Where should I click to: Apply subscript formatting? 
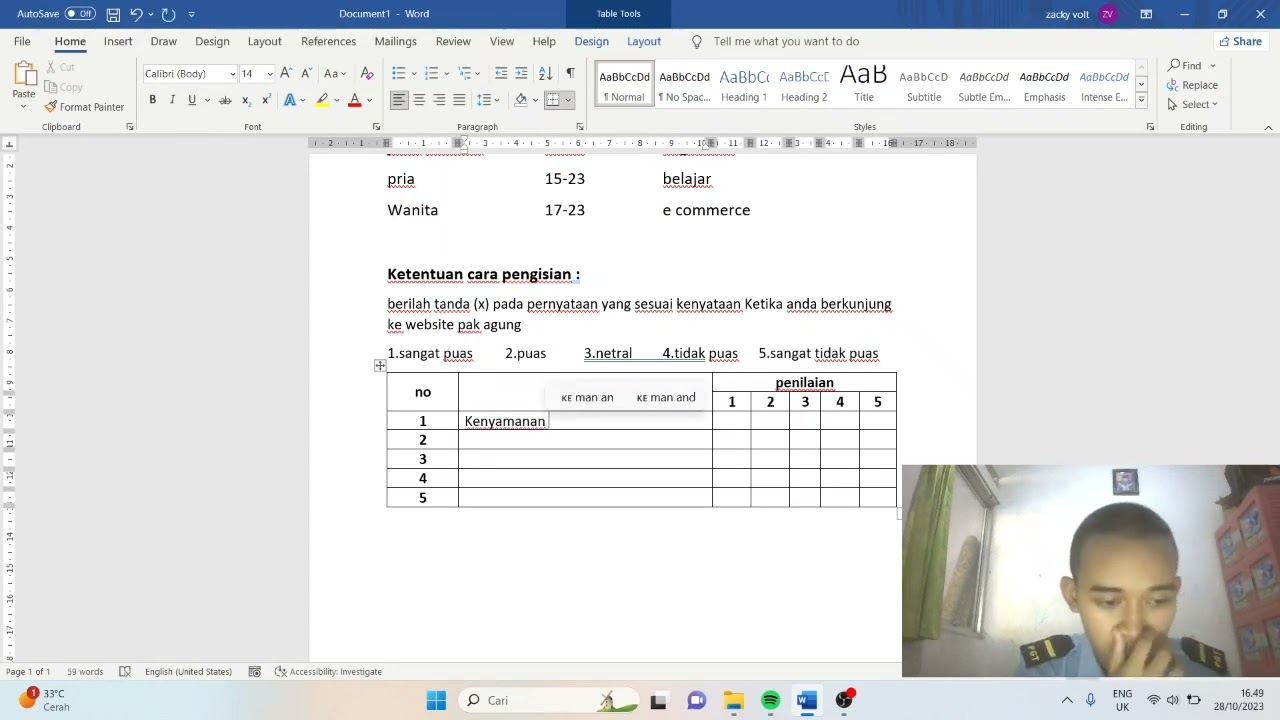click(246, 100)
